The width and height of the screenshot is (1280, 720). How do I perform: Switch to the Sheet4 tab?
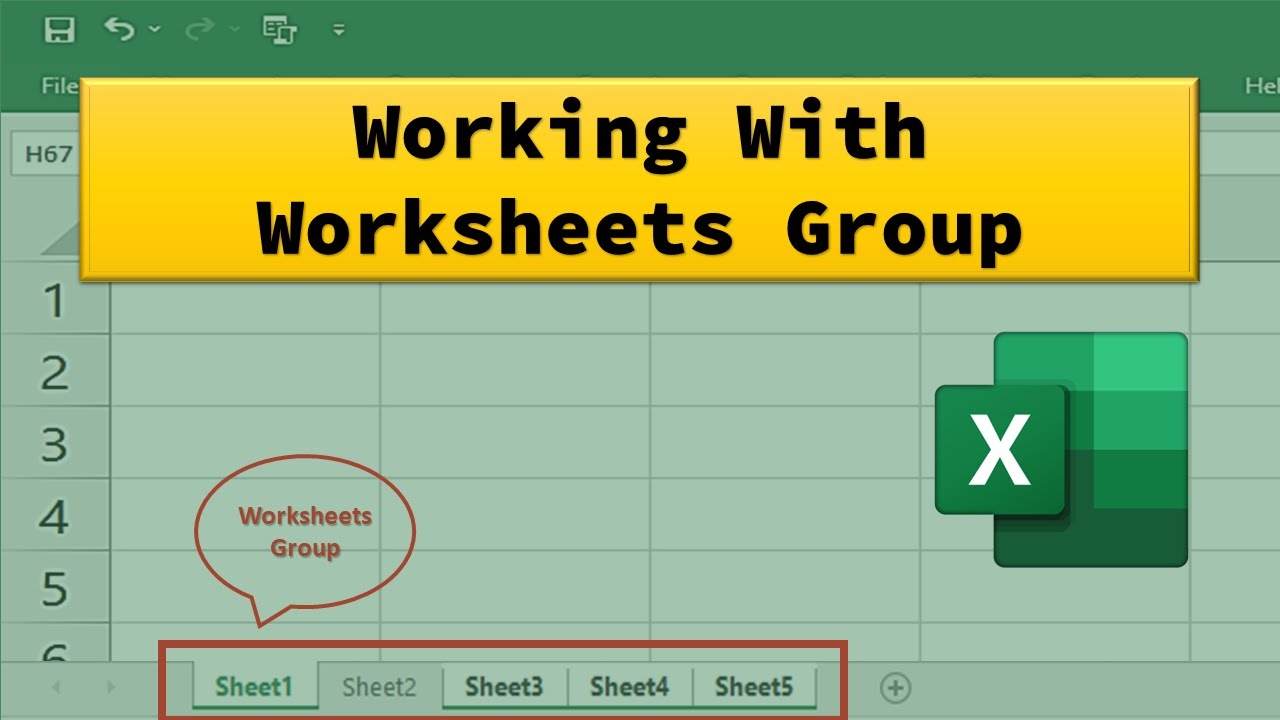pyautogui.click(x=629, y=687)
